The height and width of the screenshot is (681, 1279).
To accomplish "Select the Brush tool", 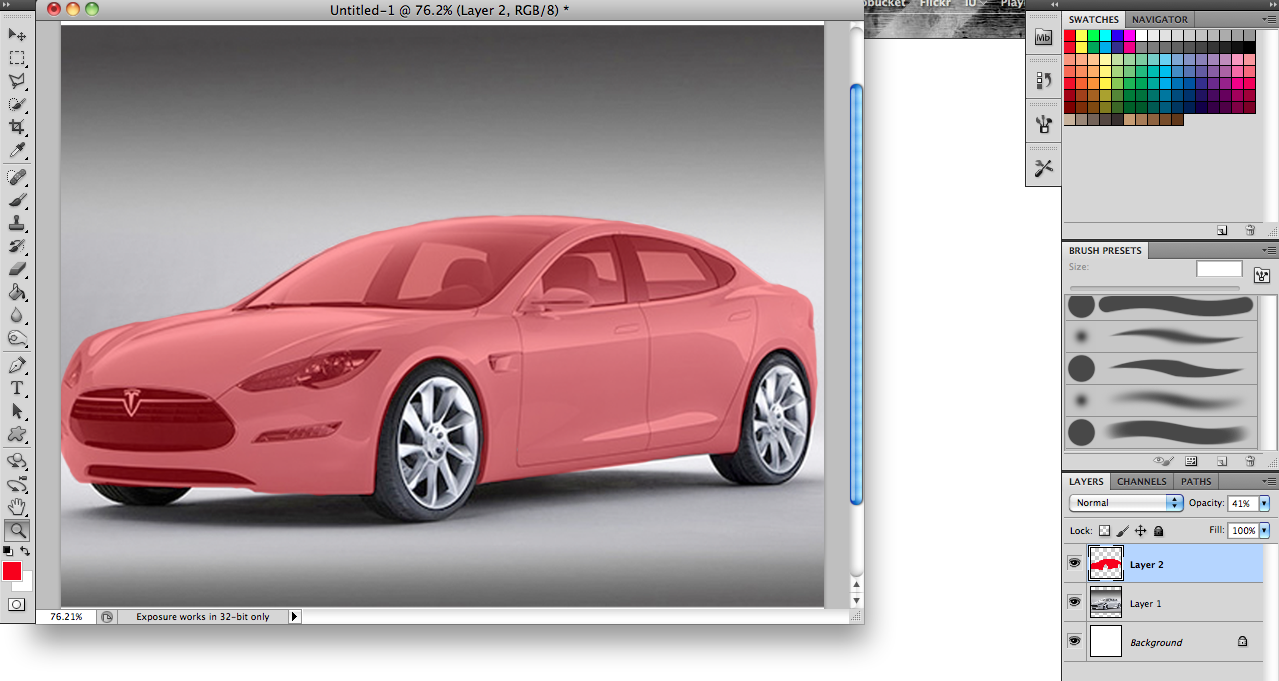I will coord(17,200).
